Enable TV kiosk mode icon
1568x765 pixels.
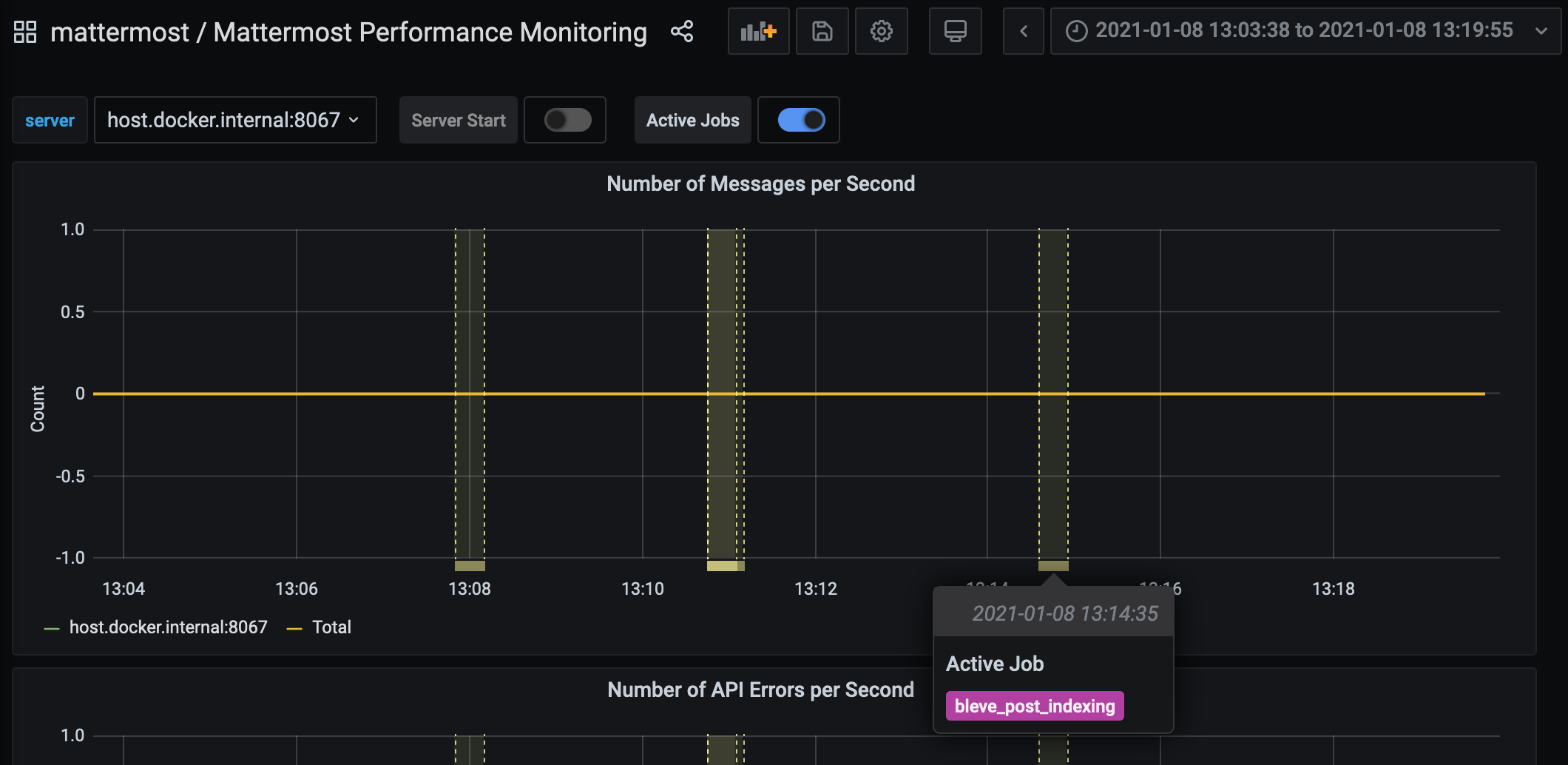[x=955, y=31]
